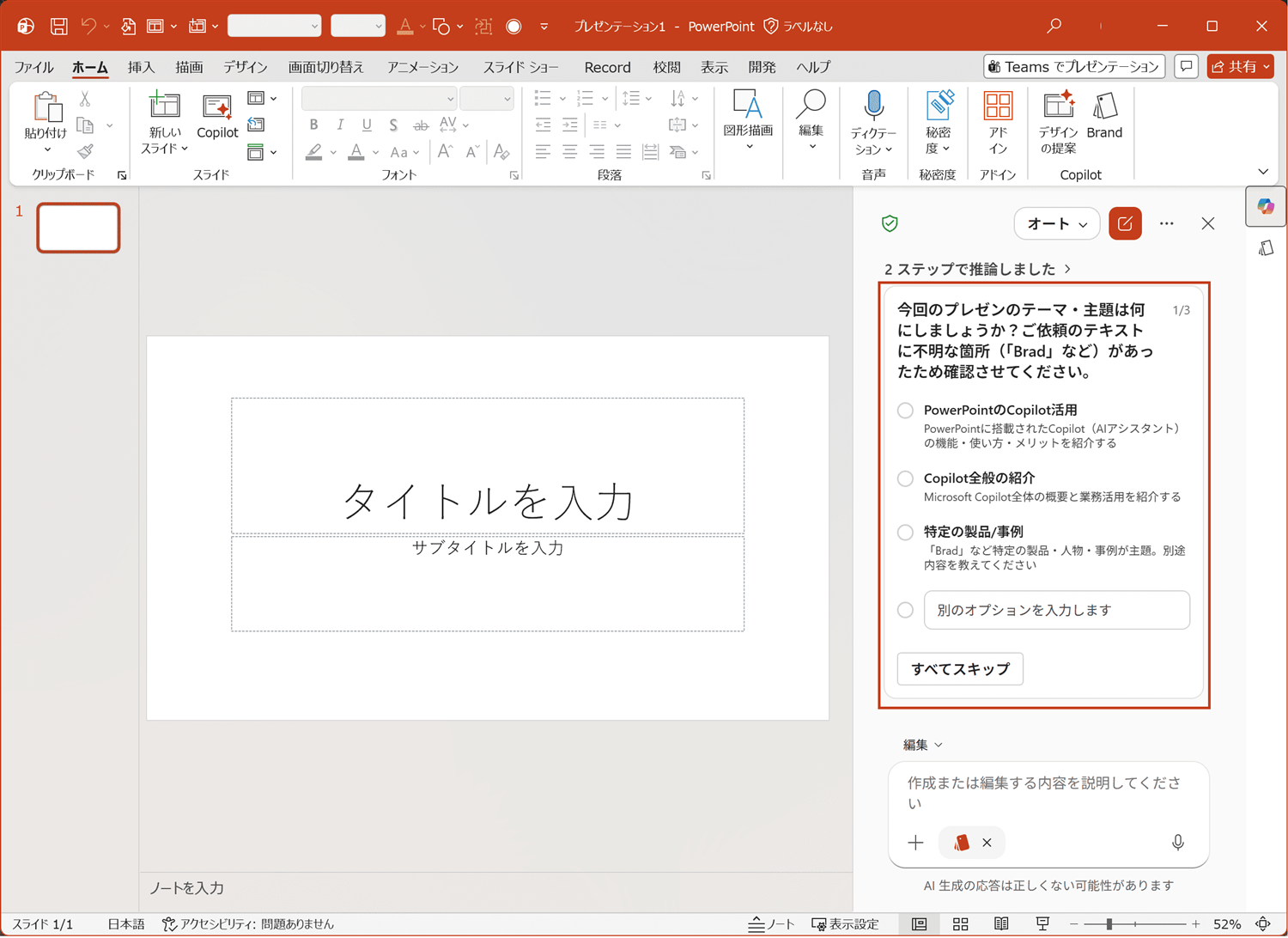Screen dimensions: 1288x938
Task: Click the タイトルを入力 placeholder
Action: (488, 466)
